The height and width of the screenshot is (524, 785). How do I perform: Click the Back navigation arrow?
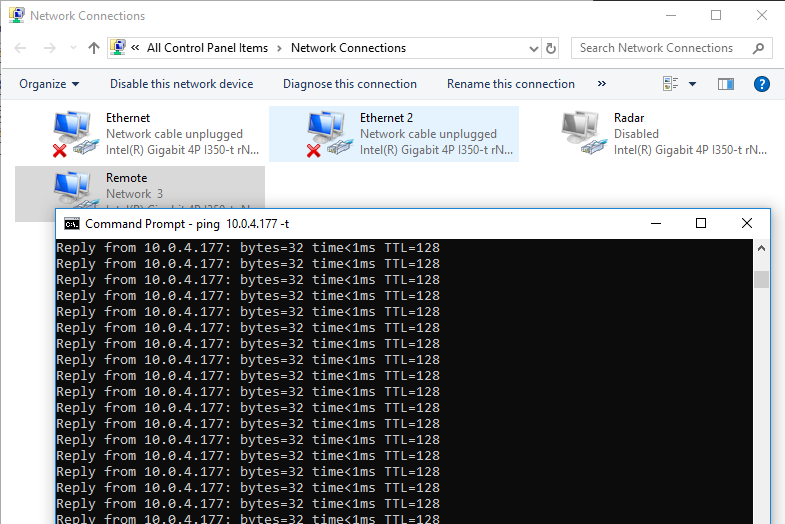(20, 48)
